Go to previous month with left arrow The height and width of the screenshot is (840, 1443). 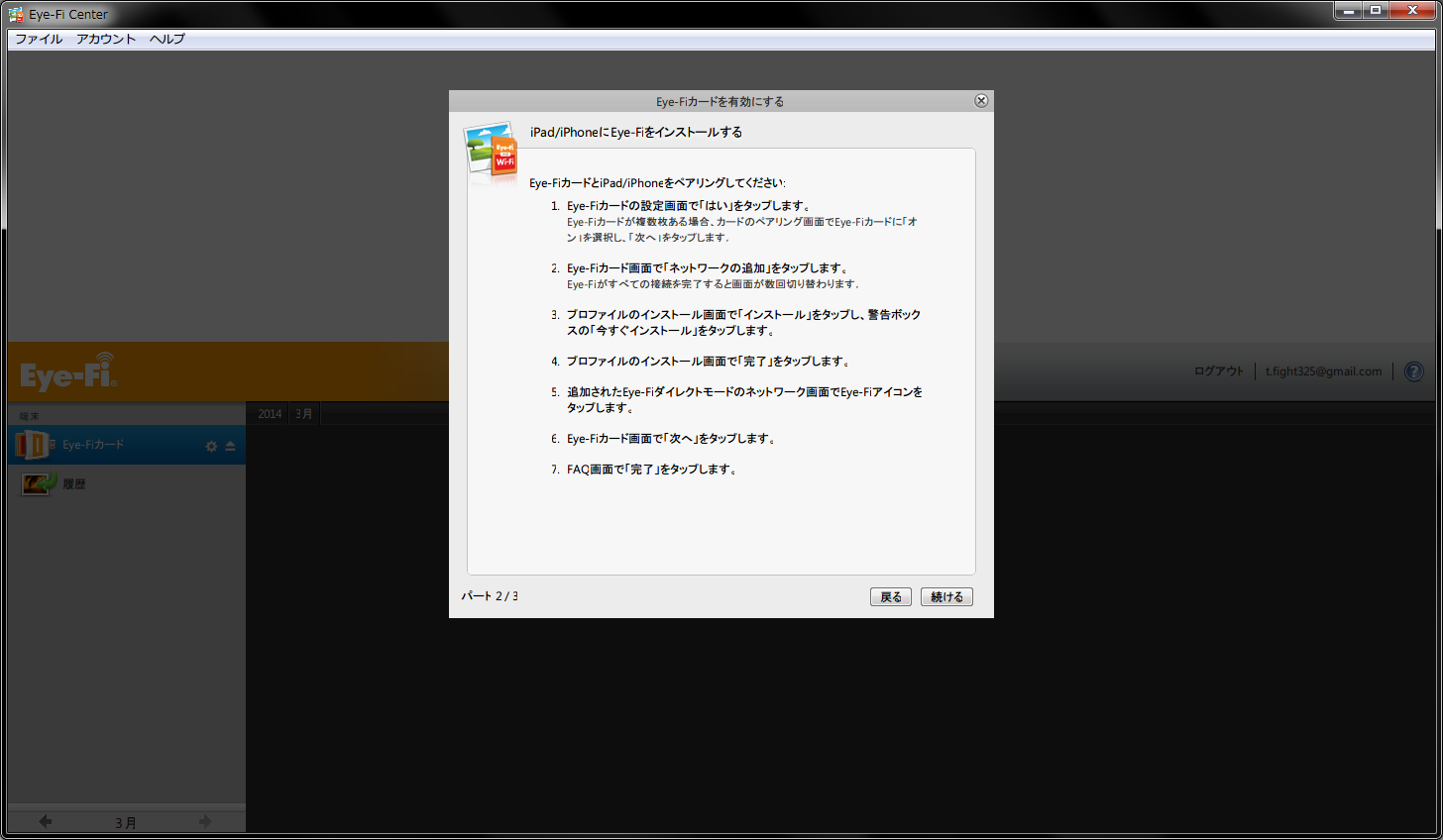pos(45,821)
